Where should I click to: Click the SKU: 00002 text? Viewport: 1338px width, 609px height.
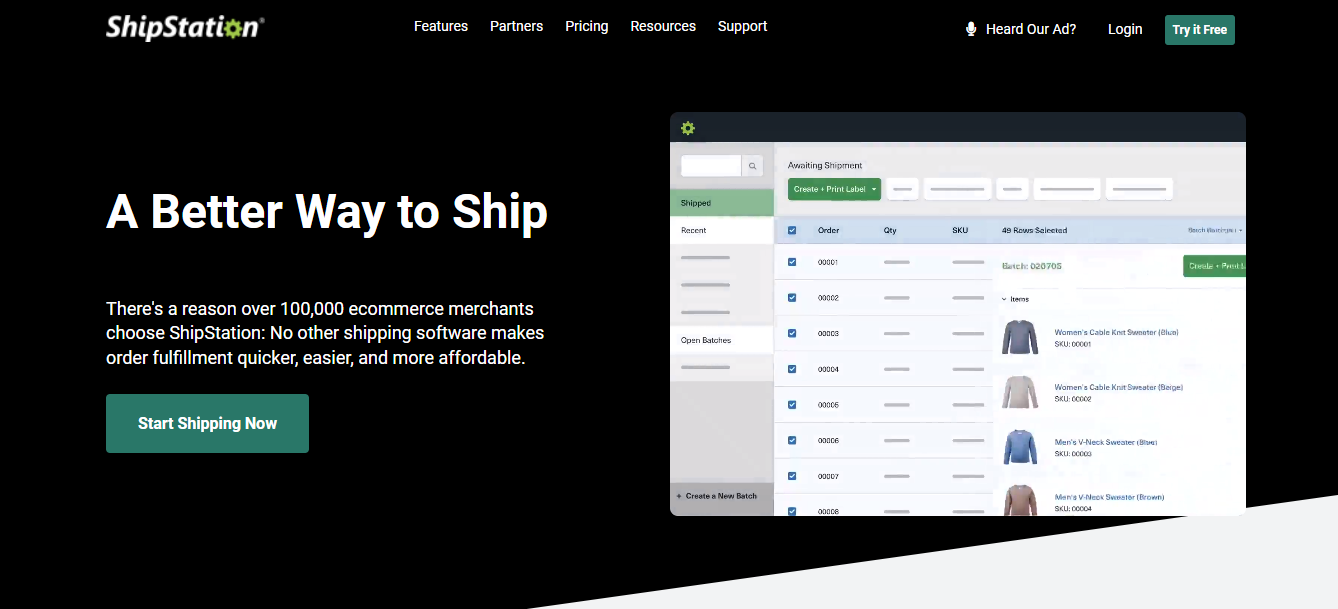1072,399
